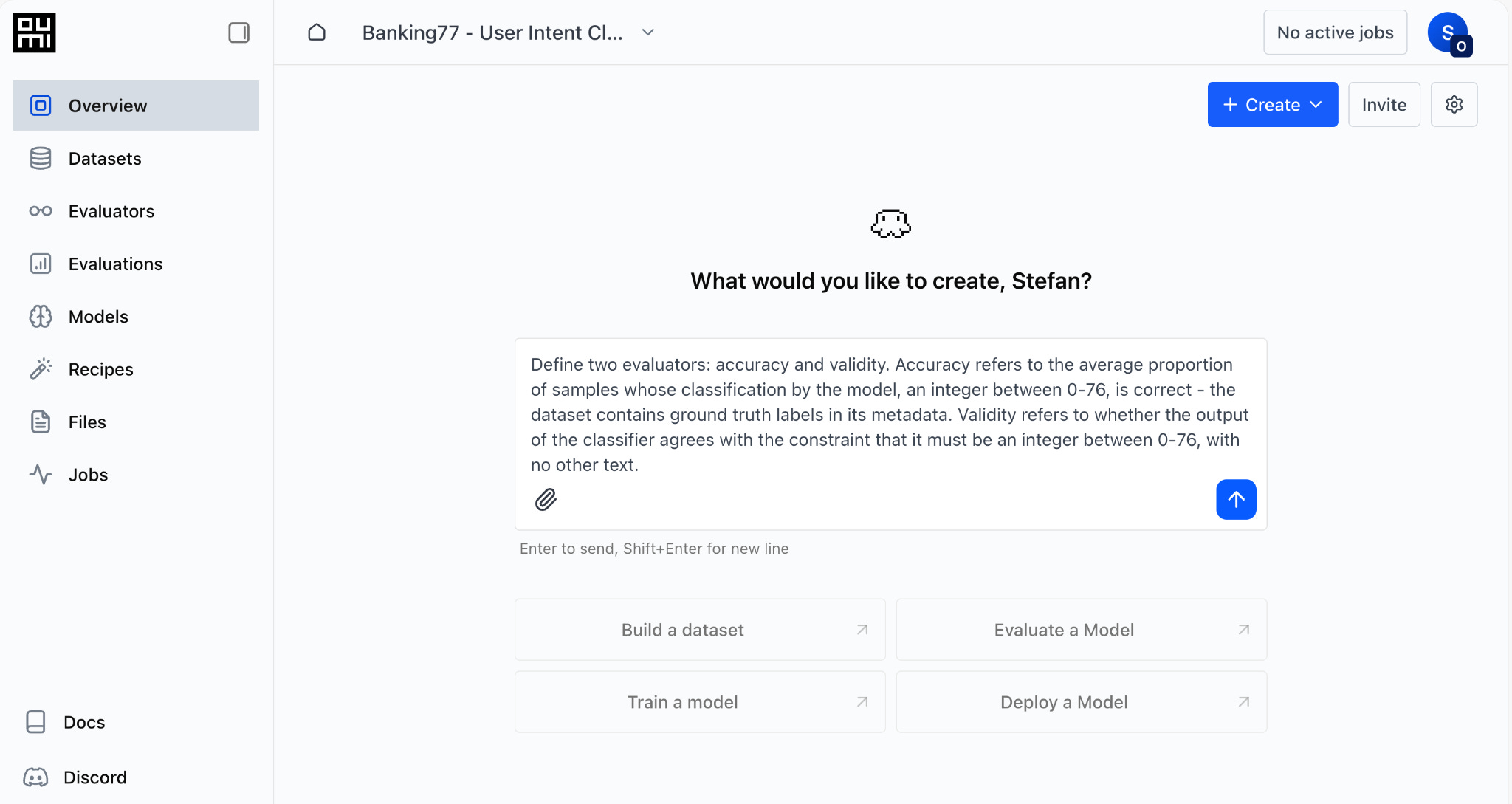Click inside the prompt text area
Viewport: 1512px width, 804px height.
point(890,414)
